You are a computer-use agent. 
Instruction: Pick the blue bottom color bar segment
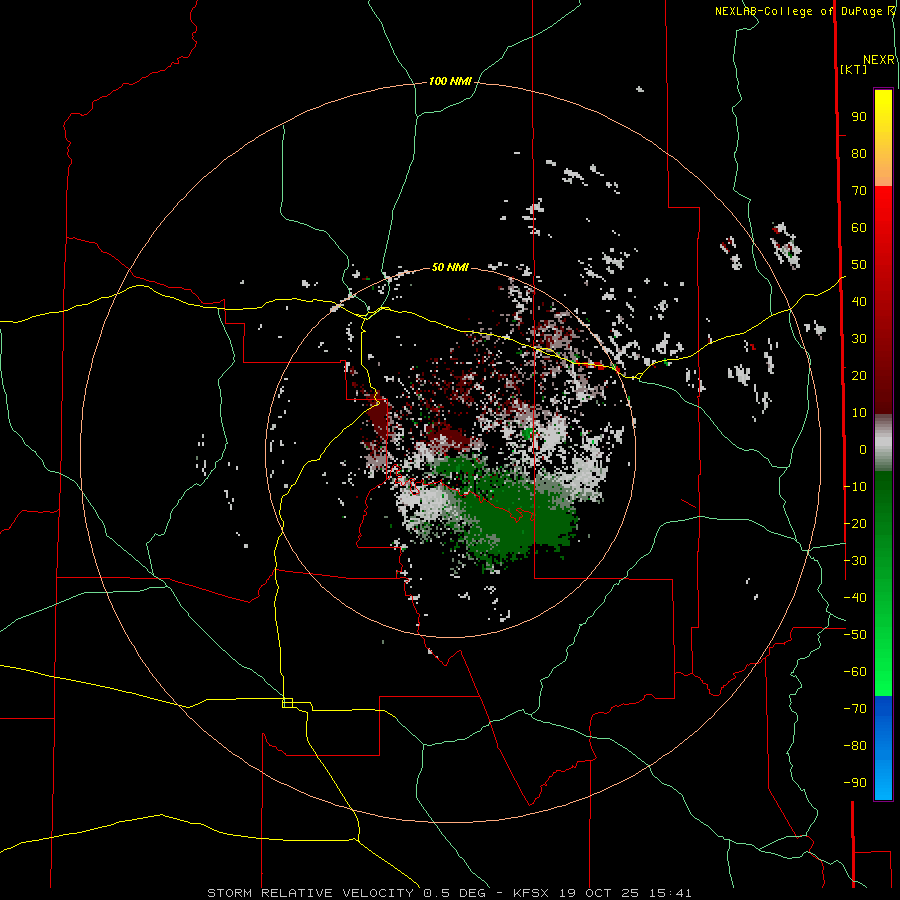point(883,746)
